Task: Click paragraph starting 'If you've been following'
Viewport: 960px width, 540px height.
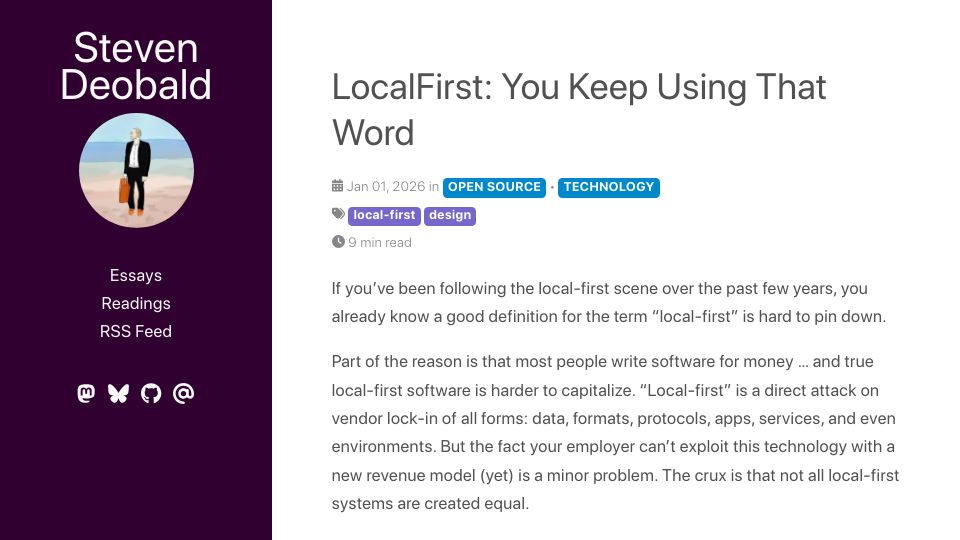Action: 609,302
